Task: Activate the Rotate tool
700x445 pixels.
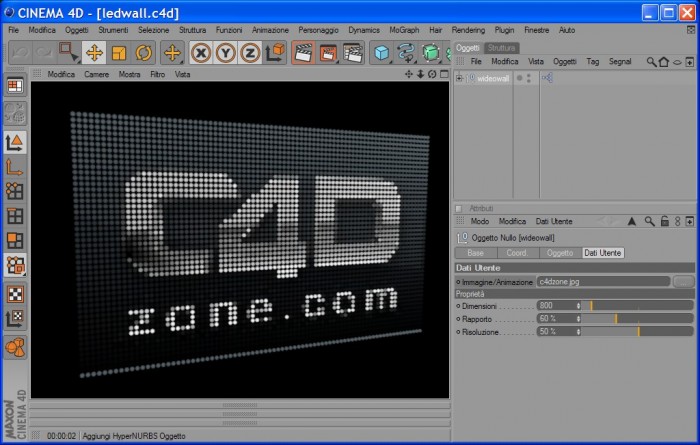Action: coord(144,53)
